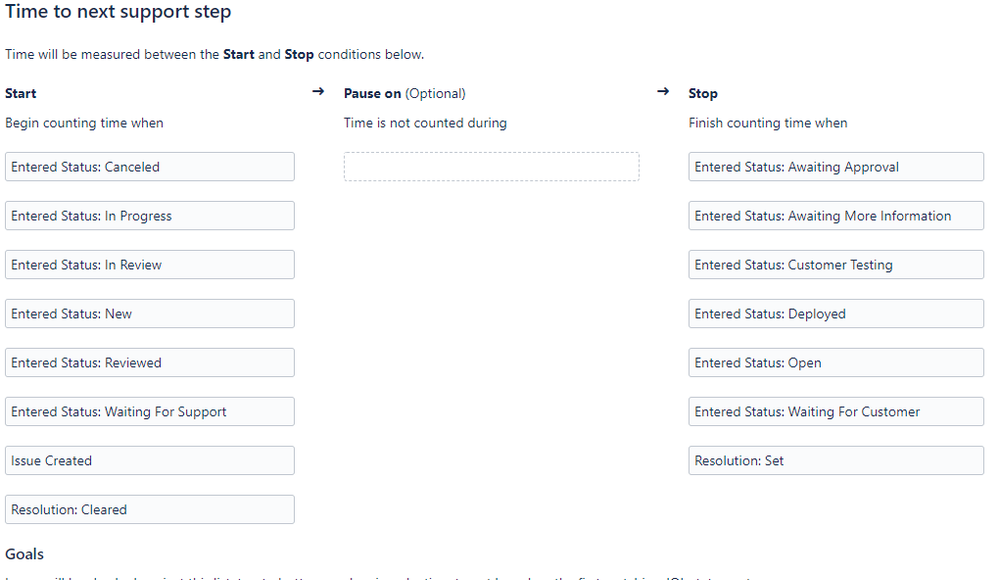Select 'Entered Status: Waiting For Support' condition

coord(150,412)
